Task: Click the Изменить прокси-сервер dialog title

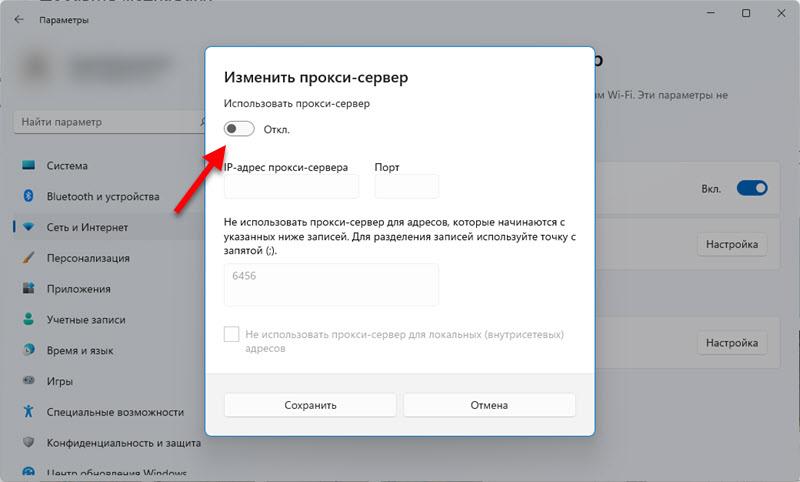Action: [x=316, y=78]
